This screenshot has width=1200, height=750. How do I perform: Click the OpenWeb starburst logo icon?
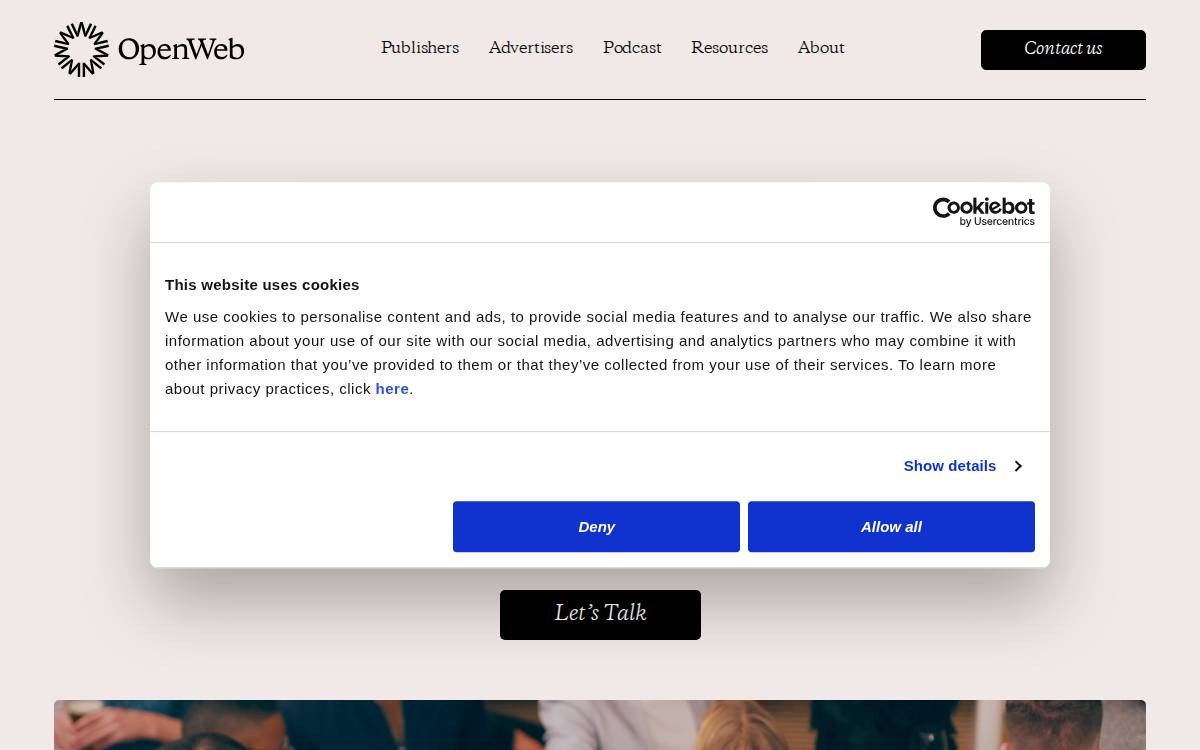click(81, 49)
